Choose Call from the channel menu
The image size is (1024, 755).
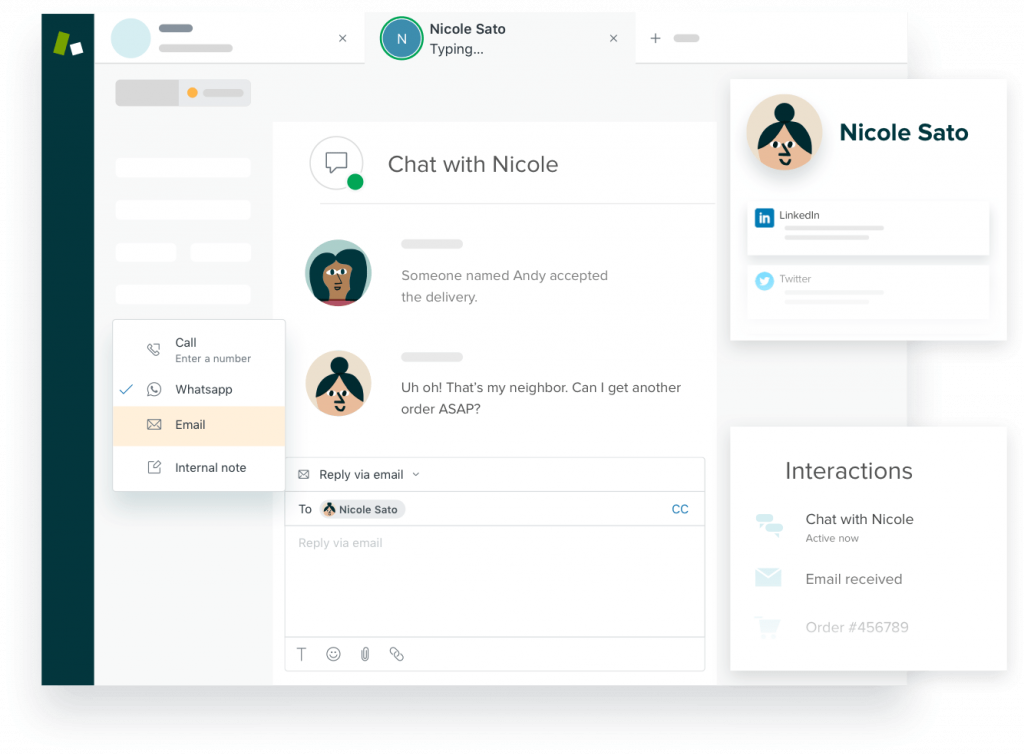pyautogui.click(x=199, y=349)
